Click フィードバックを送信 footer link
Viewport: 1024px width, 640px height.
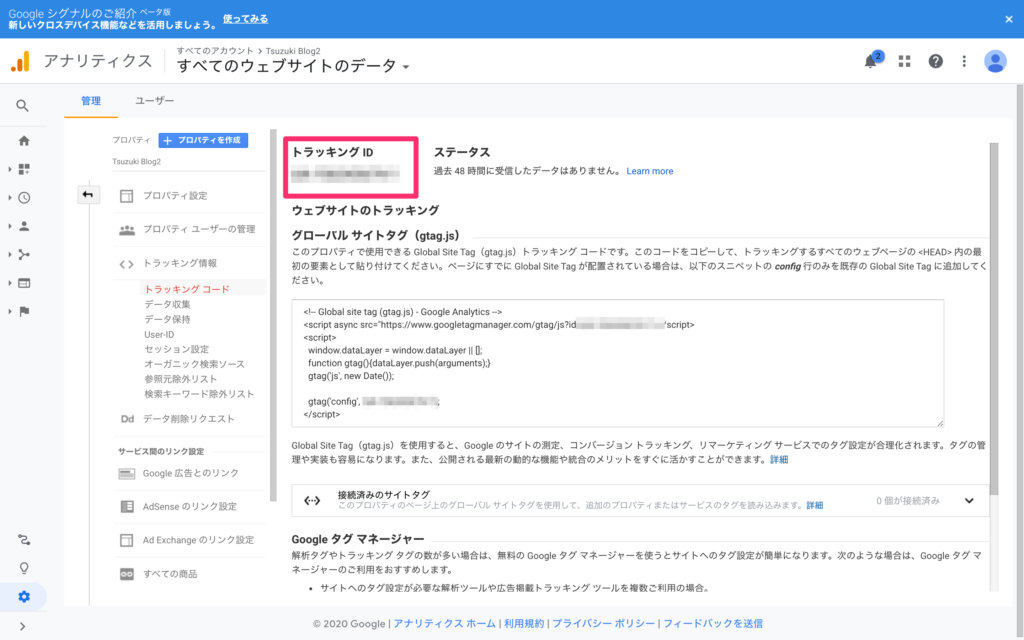coord(713,624)
